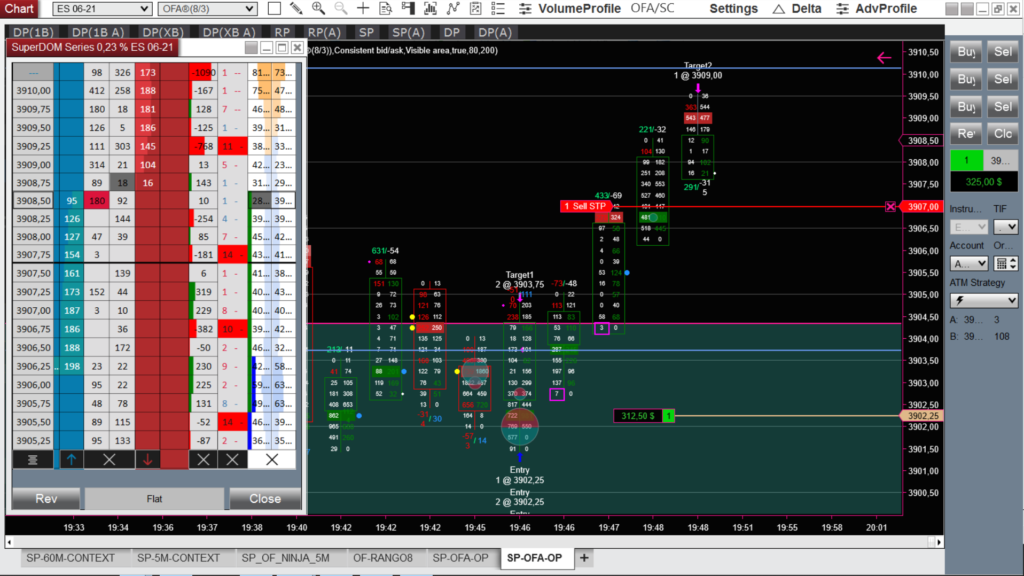
Task: Click the 3907,00 stop price marker
Action: [921, 206]
